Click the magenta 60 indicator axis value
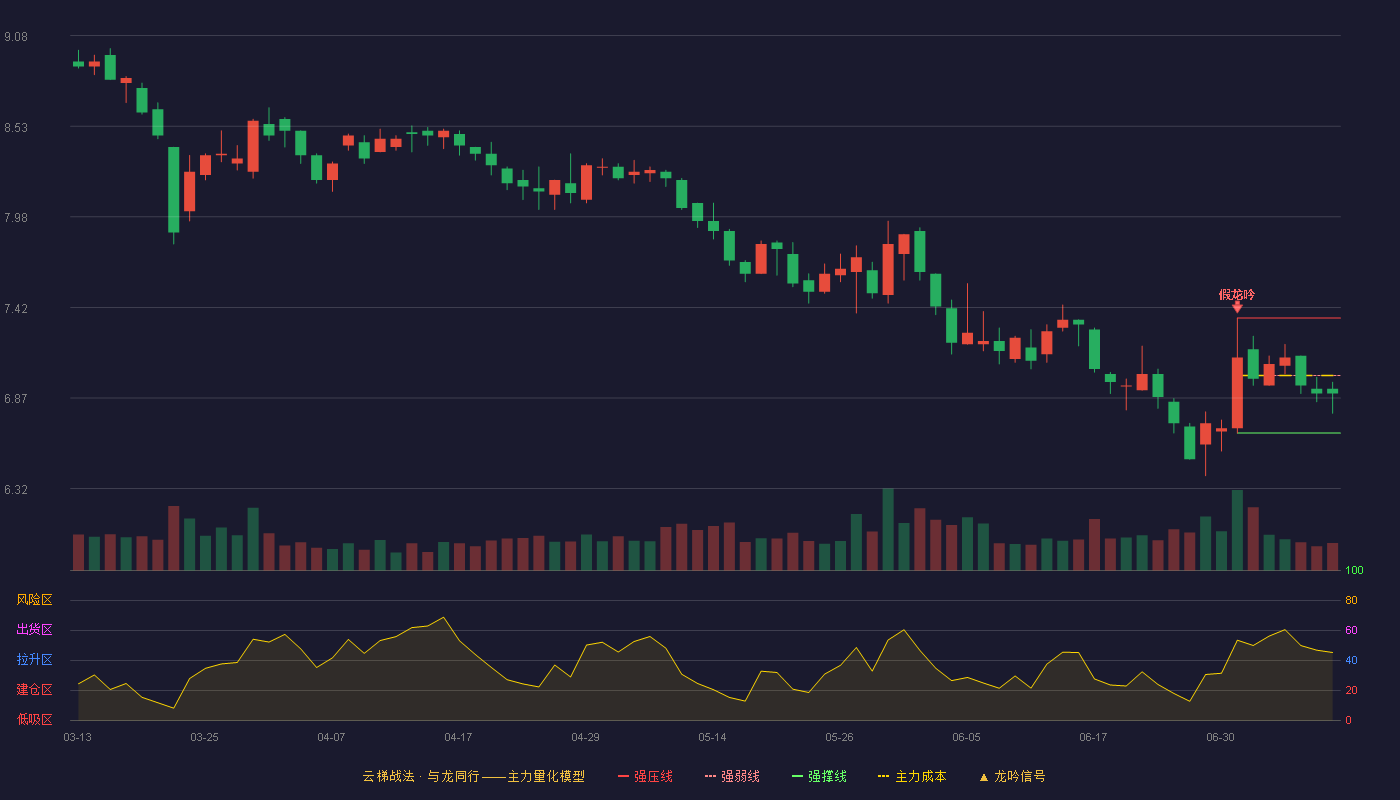Screen dimensions: 1400x800 click(1351, 630)
